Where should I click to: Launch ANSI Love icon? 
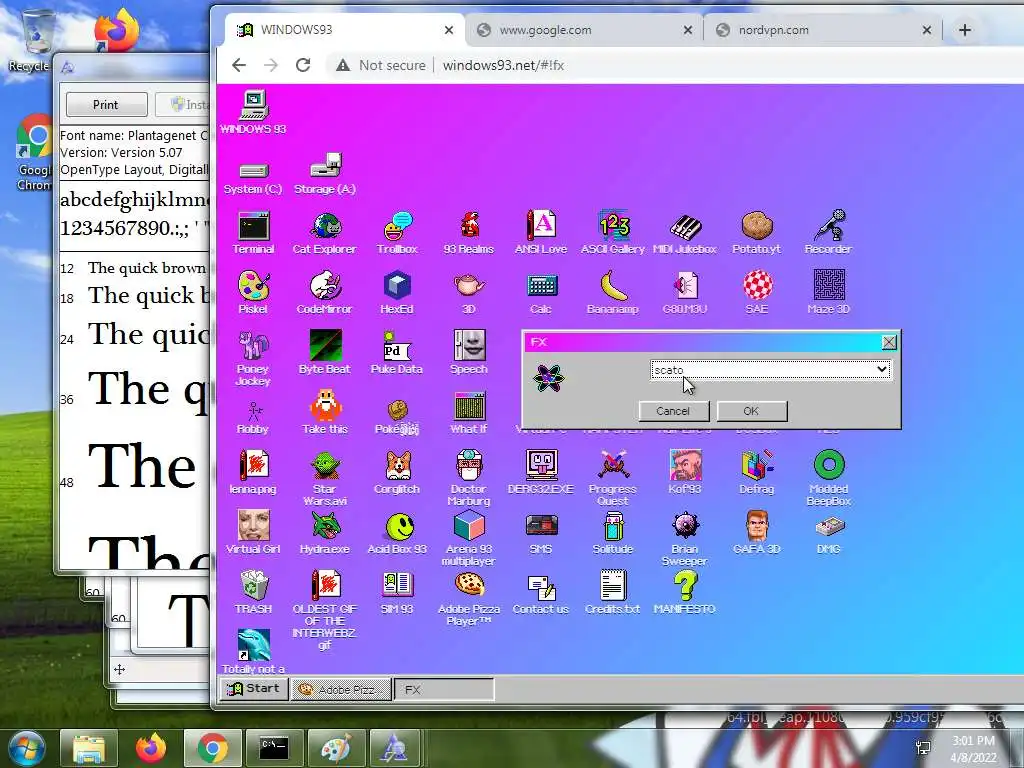click(x=541, y=232)
